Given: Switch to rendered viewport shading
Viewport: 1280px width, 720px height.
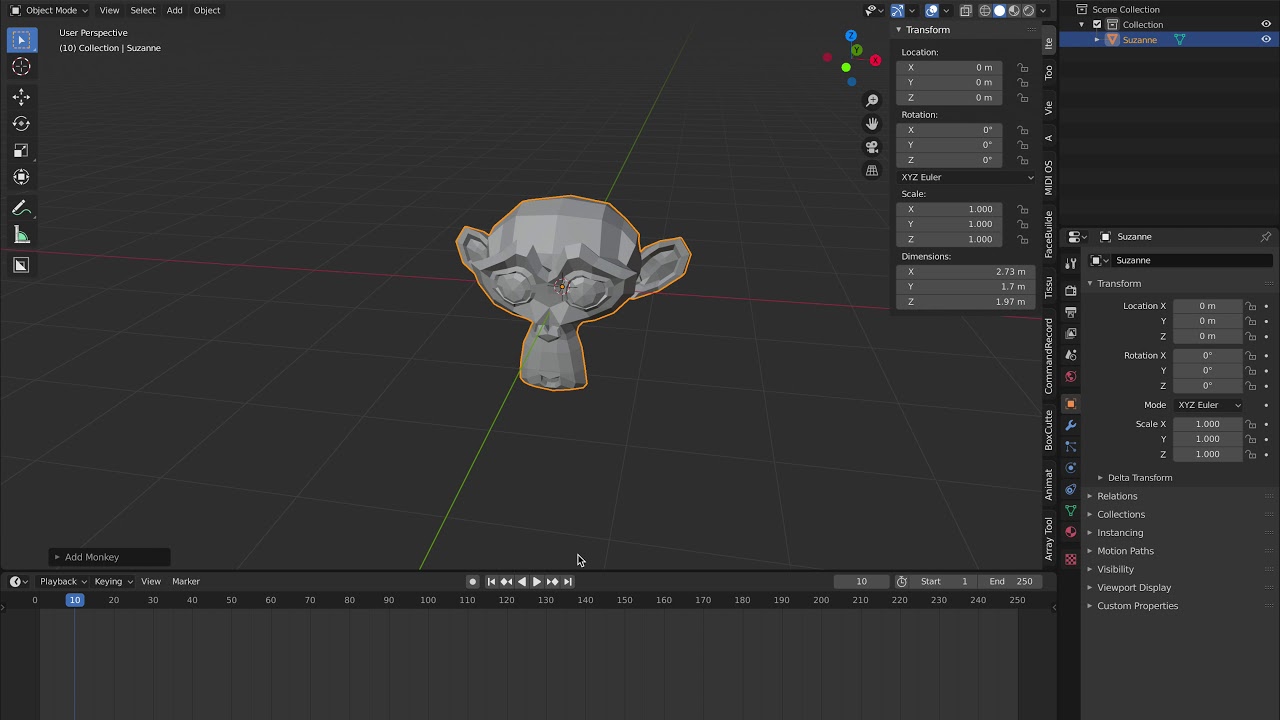Looking at the screenshot, I should pyautogui.click(x=1028, y=10).
